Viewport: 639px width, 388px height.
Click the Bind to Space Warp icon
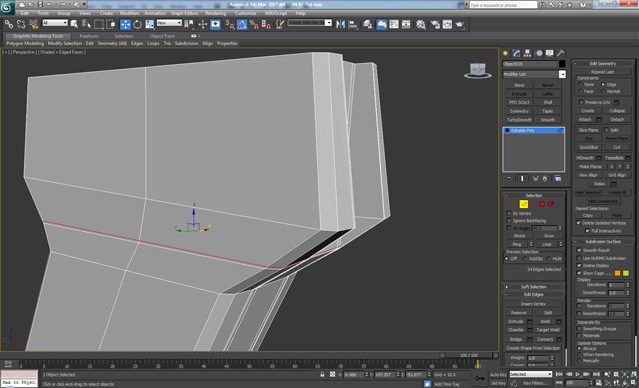[x=33, y=24]
